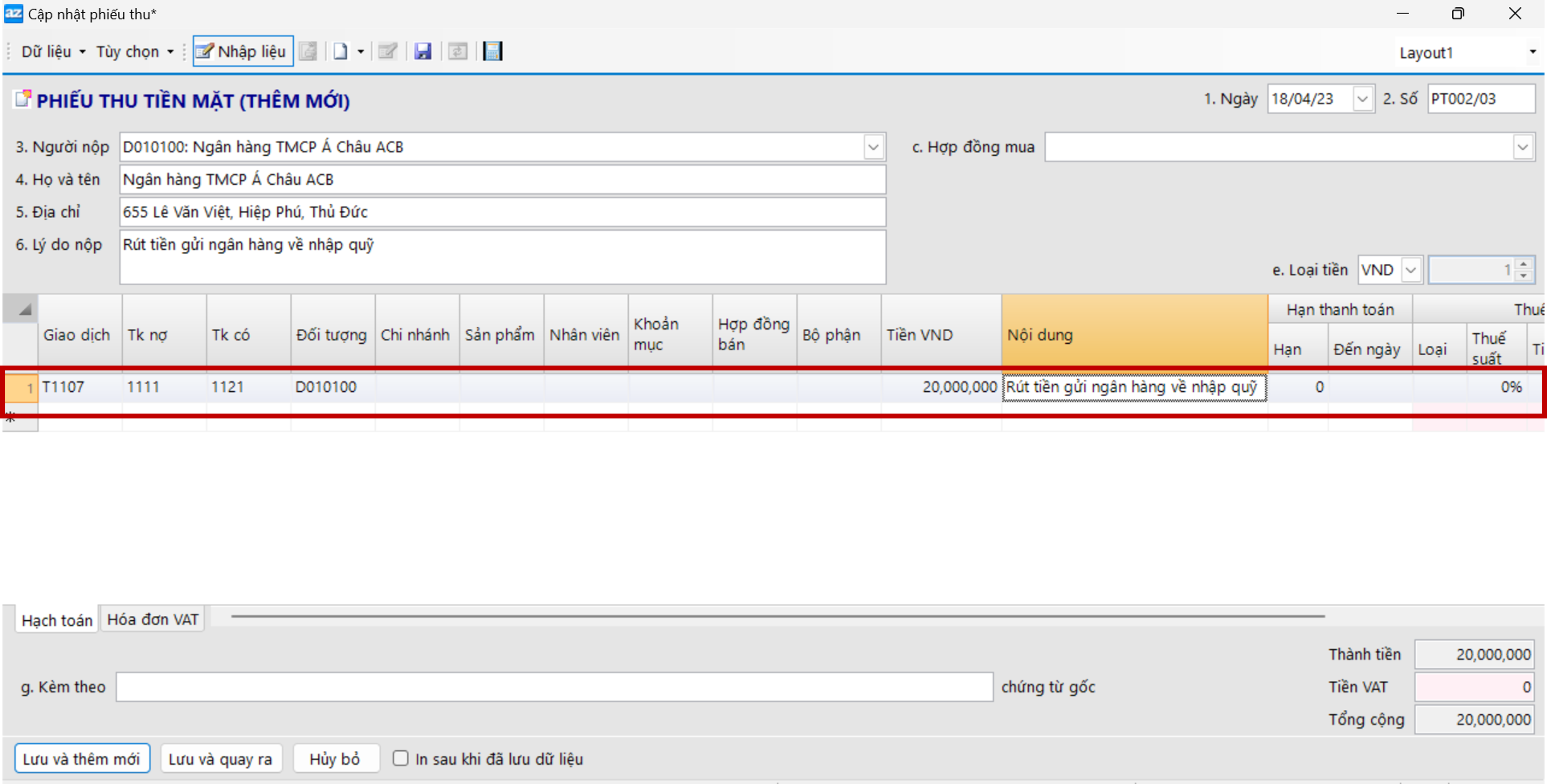Switch to the Hóa đơn VAT tab
Image resolution: width=1547 pixels, height=784 pixels.
(152, 620)
